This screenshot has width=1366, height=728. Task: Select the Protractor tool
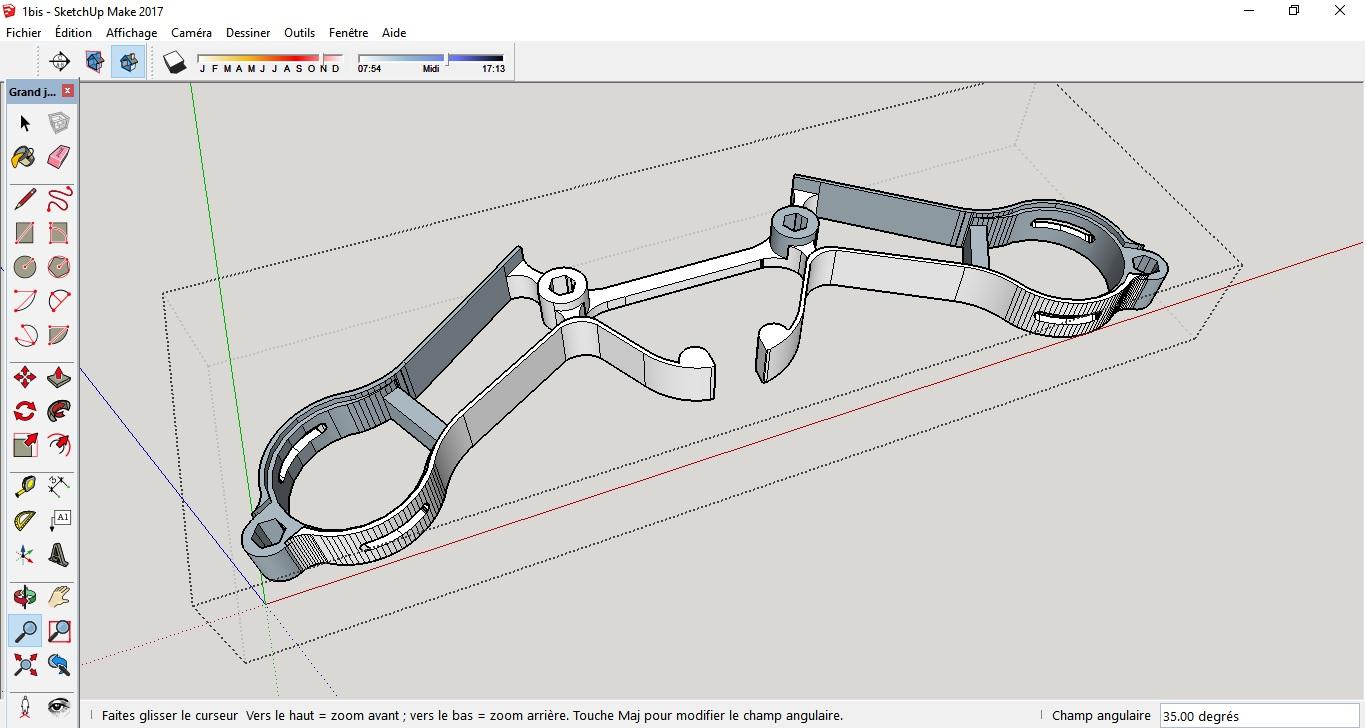(25, 521)
